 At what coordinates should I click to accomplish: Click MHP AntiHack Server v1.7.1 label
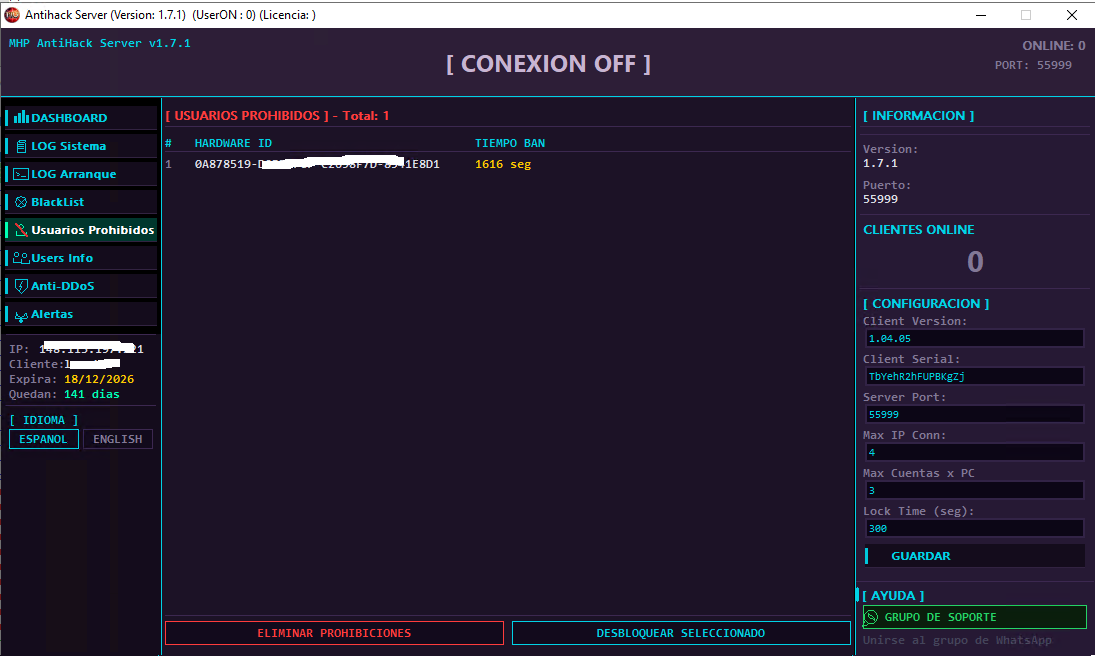coord(99,43)
